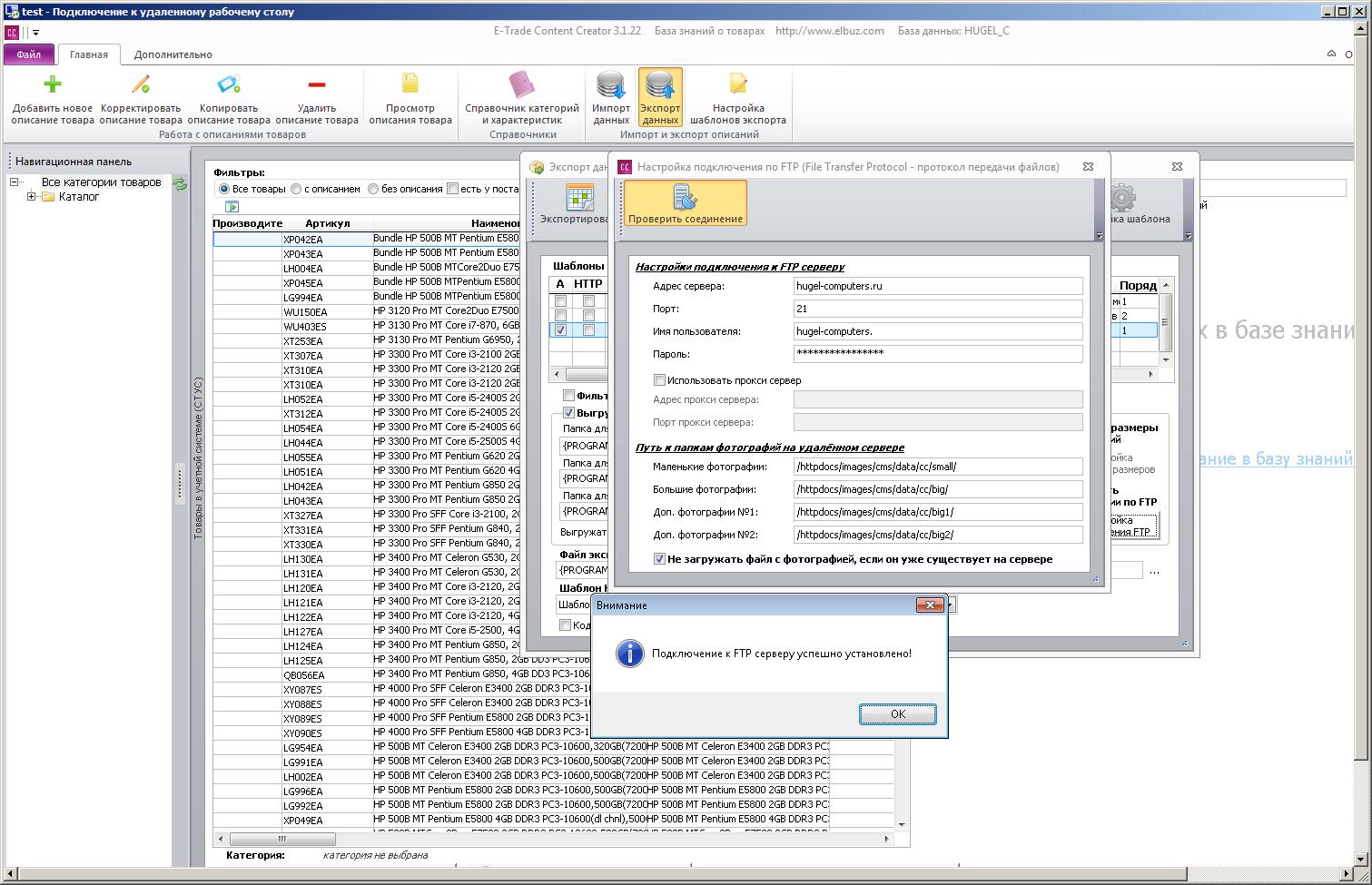Close the Внимание message box with red X
Image resolution: width=1372 pixels, height=885 pixels.
pyautogui.click(x=928, y=605)
